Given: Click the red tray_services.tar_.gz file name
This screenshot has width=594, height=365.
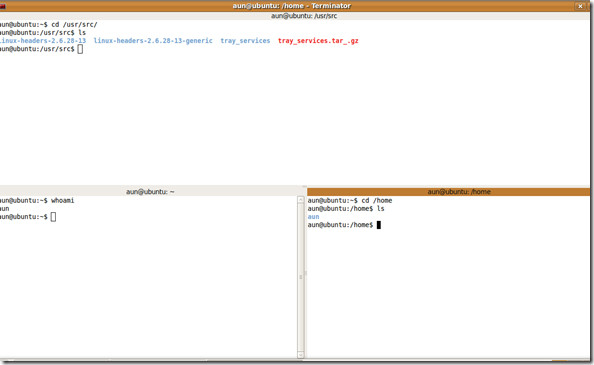Looking at the screenshot, I should (318, 41).
